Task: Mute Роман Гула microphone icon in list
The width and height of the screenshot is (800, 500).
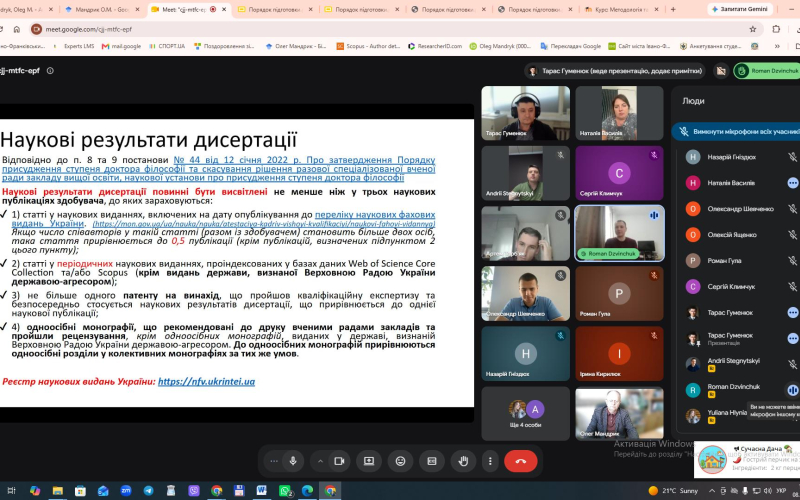Action: click(x=792, y=261)
